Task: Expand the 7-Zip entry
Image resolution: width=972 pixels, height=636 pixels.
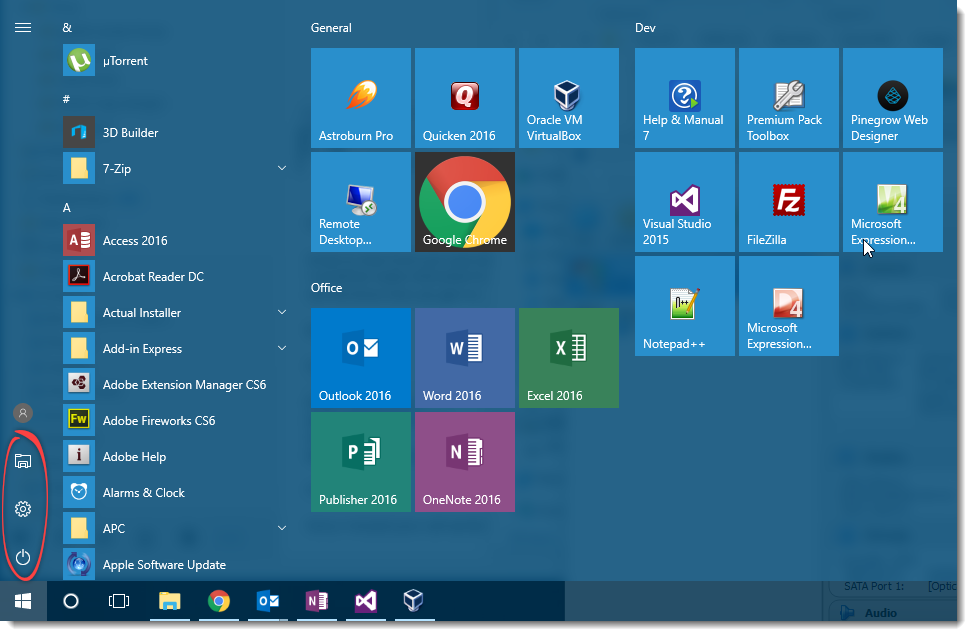Action: point(282,168)
